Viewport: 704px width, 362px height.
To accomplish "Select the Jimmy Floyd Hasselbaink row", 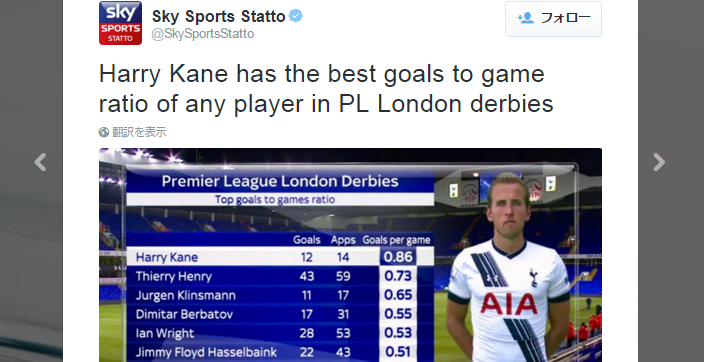I will tap(280, 352).
